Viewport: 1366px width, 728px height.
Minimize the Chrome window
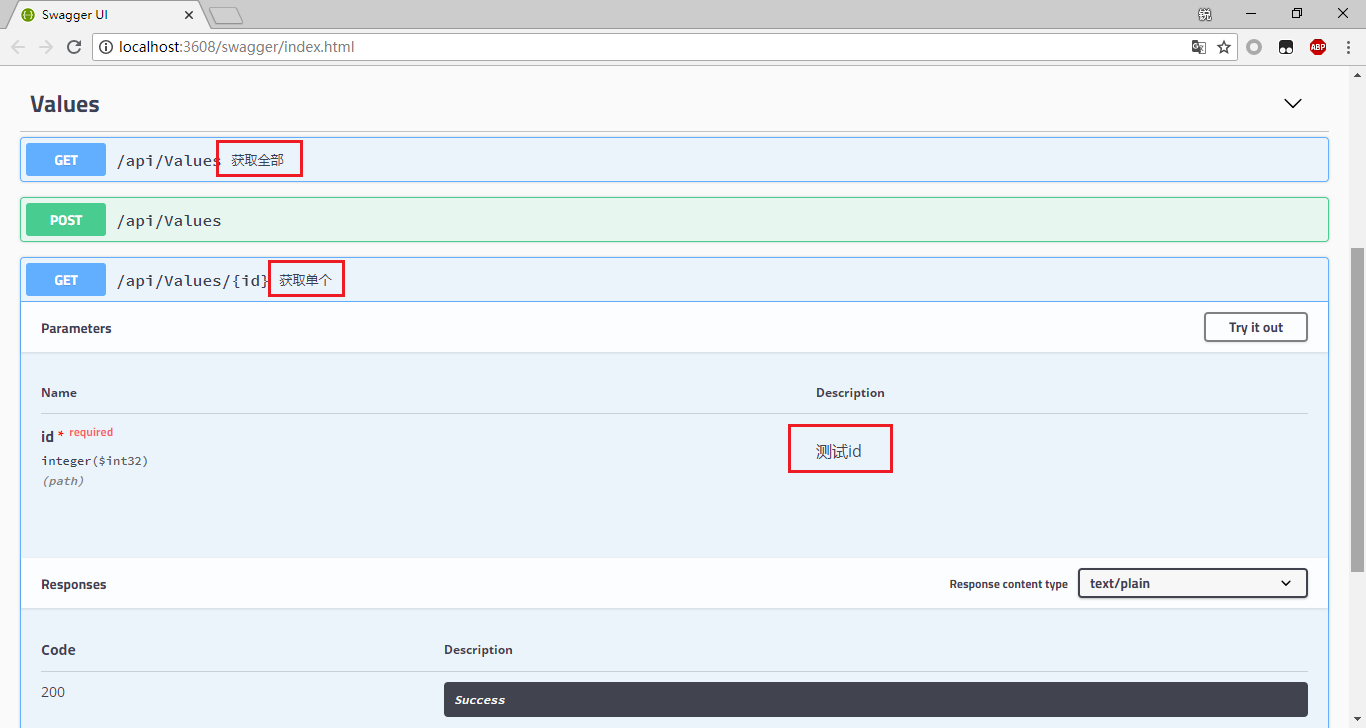tap(1251, 13)
